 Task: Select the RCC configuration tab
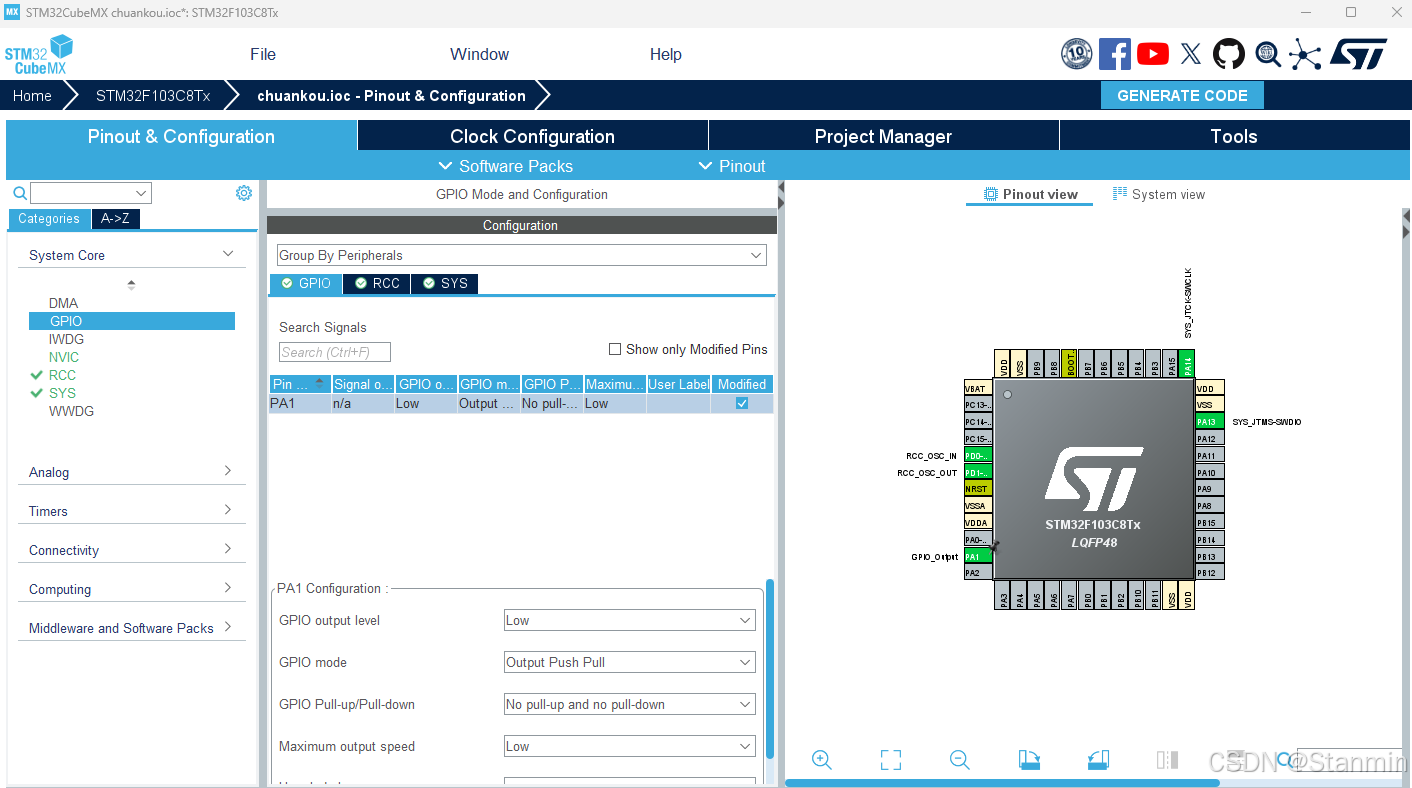pos(377,283)
